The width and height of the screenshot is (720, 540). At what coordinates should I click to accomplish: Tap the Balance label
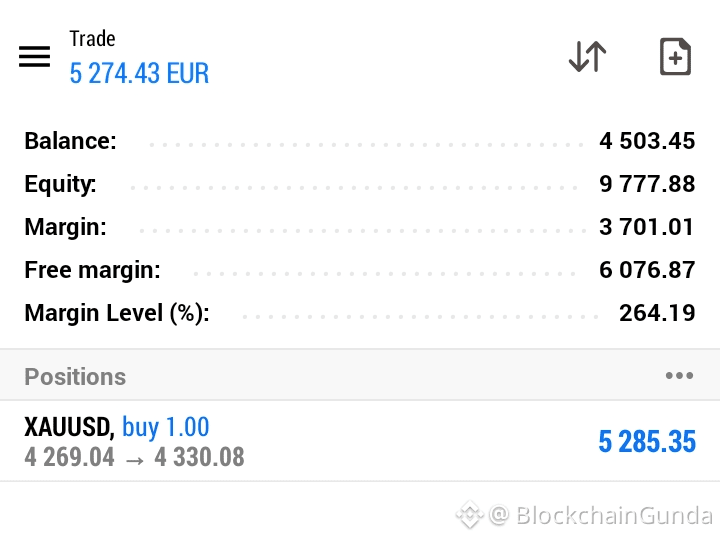click(70, 141)
